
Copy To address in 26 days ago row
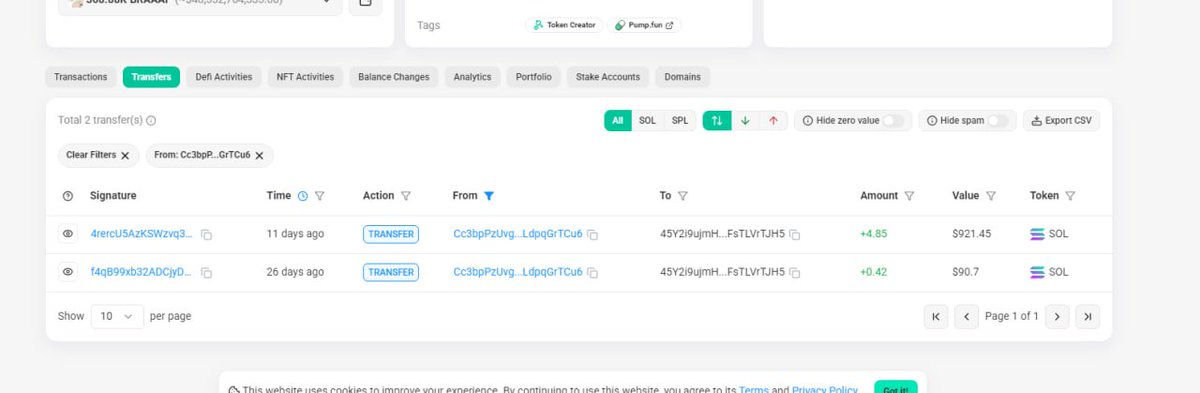click(x=795, y=273)
